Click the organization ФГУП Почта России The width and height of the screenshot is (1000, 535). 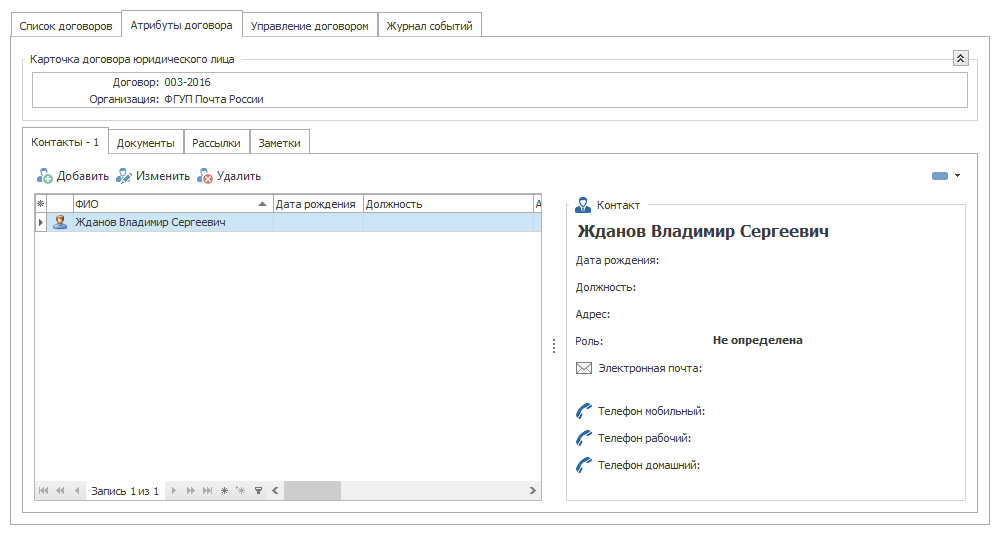click(x=214, y=99)
